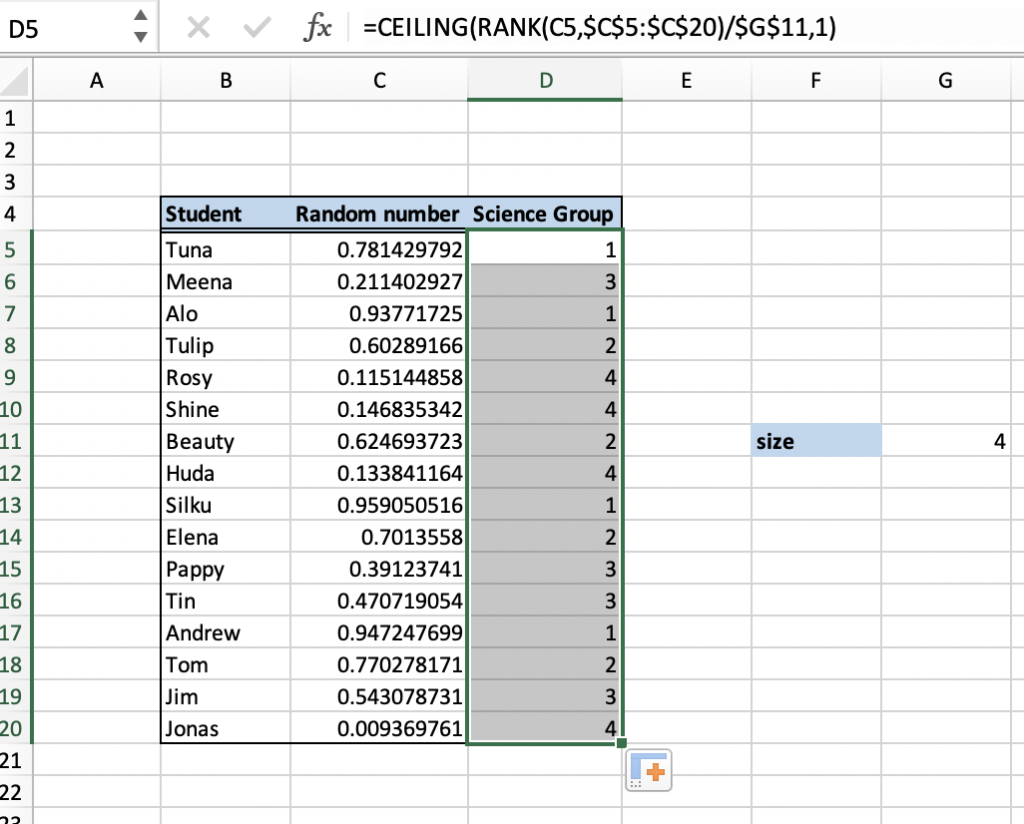Click the Name Box showing D5
Image resolution: width=1024 pixels, height=824 pixels.
click(x=60, y=29)
